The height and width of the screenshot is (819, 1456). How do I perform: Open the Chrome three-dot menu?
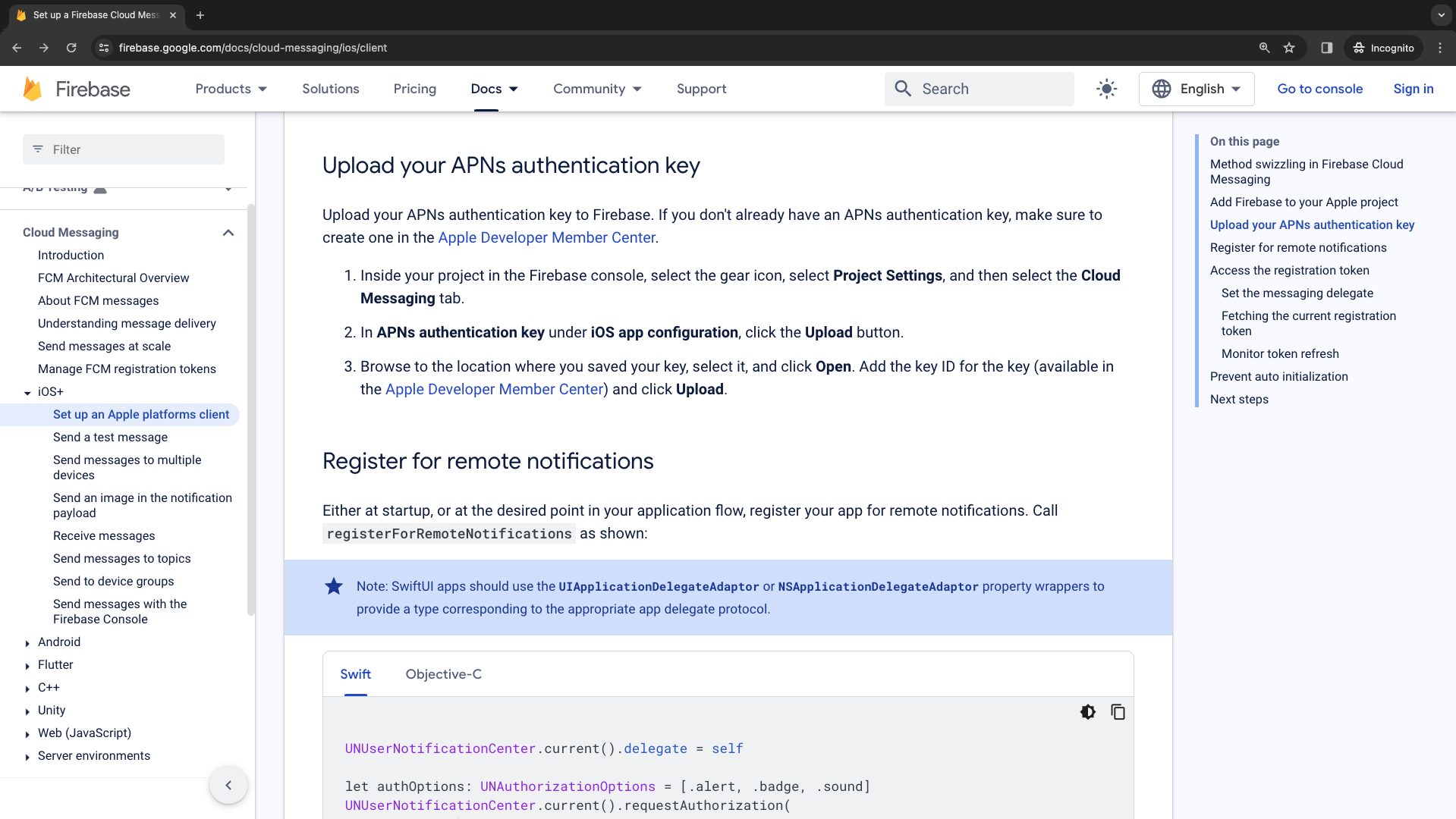coord(1440,48)
